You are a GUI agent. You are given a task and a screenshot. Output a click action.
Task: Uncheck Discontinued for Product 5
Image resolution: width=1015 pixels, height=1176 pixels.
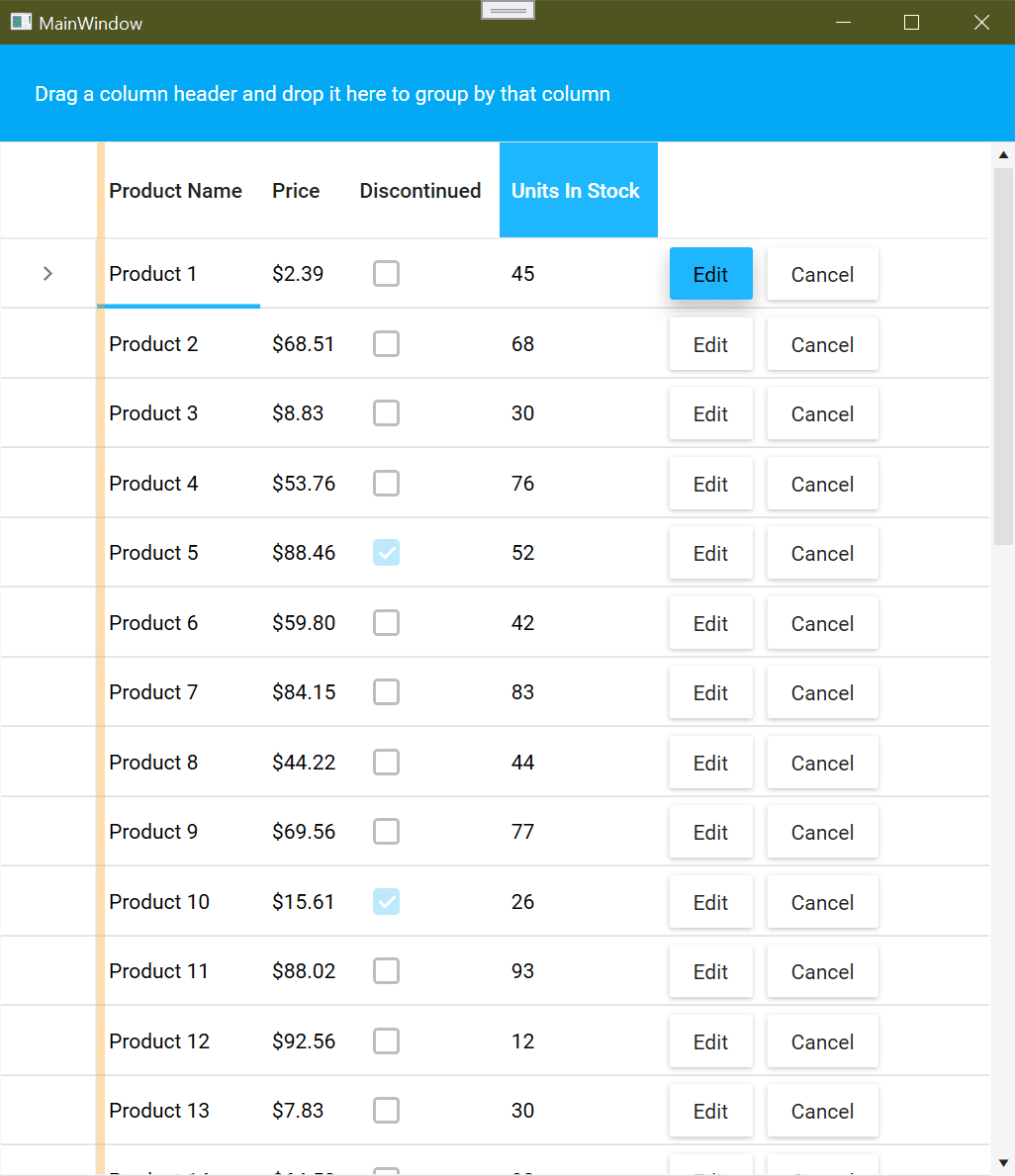386,553
